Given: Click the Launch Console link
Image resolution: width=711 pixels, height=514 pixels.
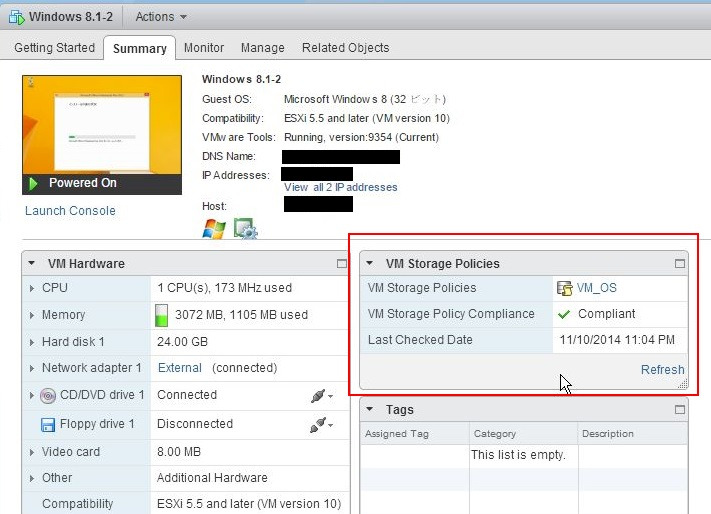Looking at the screenshot, I should [x=70, y=211].
